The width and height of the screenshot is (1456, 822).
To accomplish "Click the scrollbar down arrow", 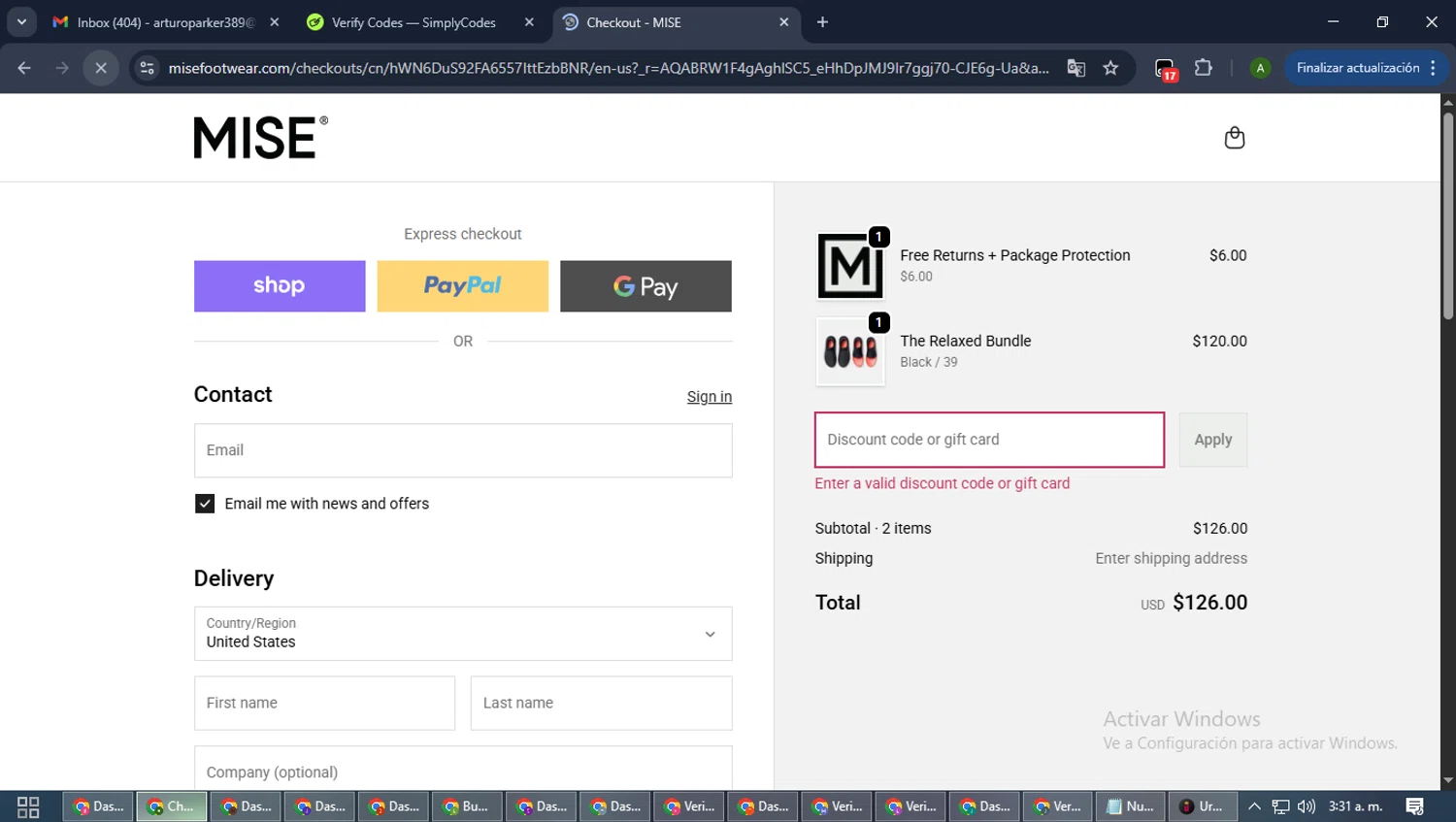I will tap(1448, 780).
